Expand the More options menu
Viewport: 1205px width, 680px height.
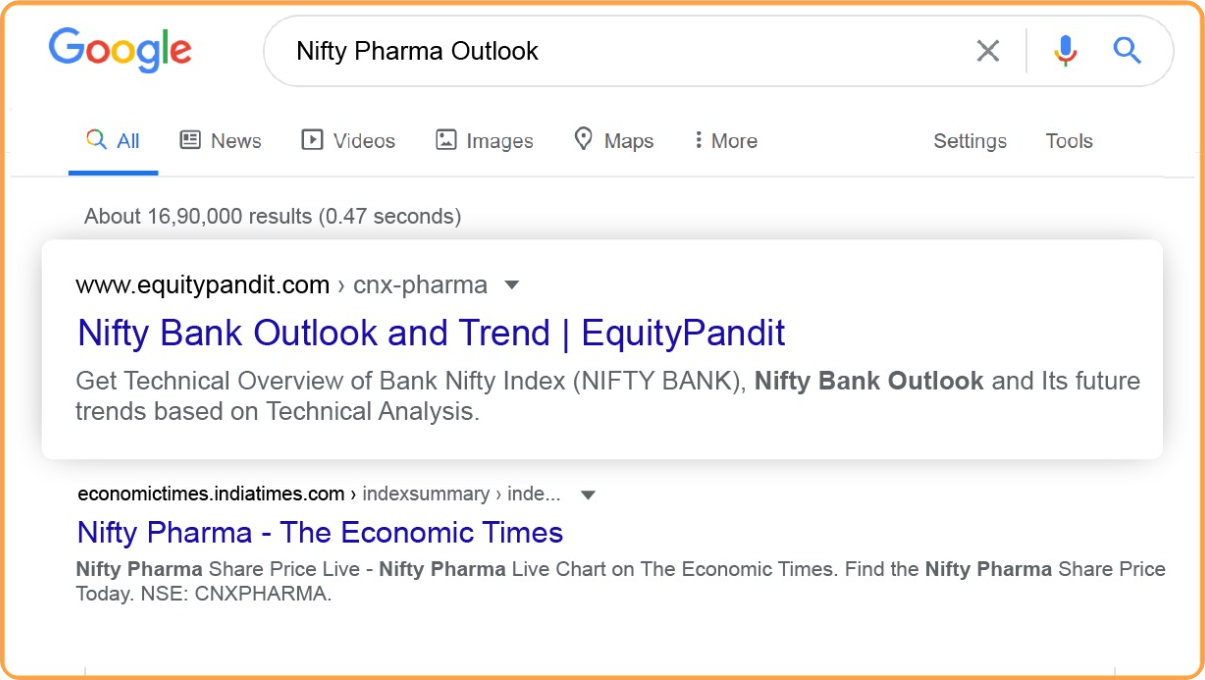[725, 141]
